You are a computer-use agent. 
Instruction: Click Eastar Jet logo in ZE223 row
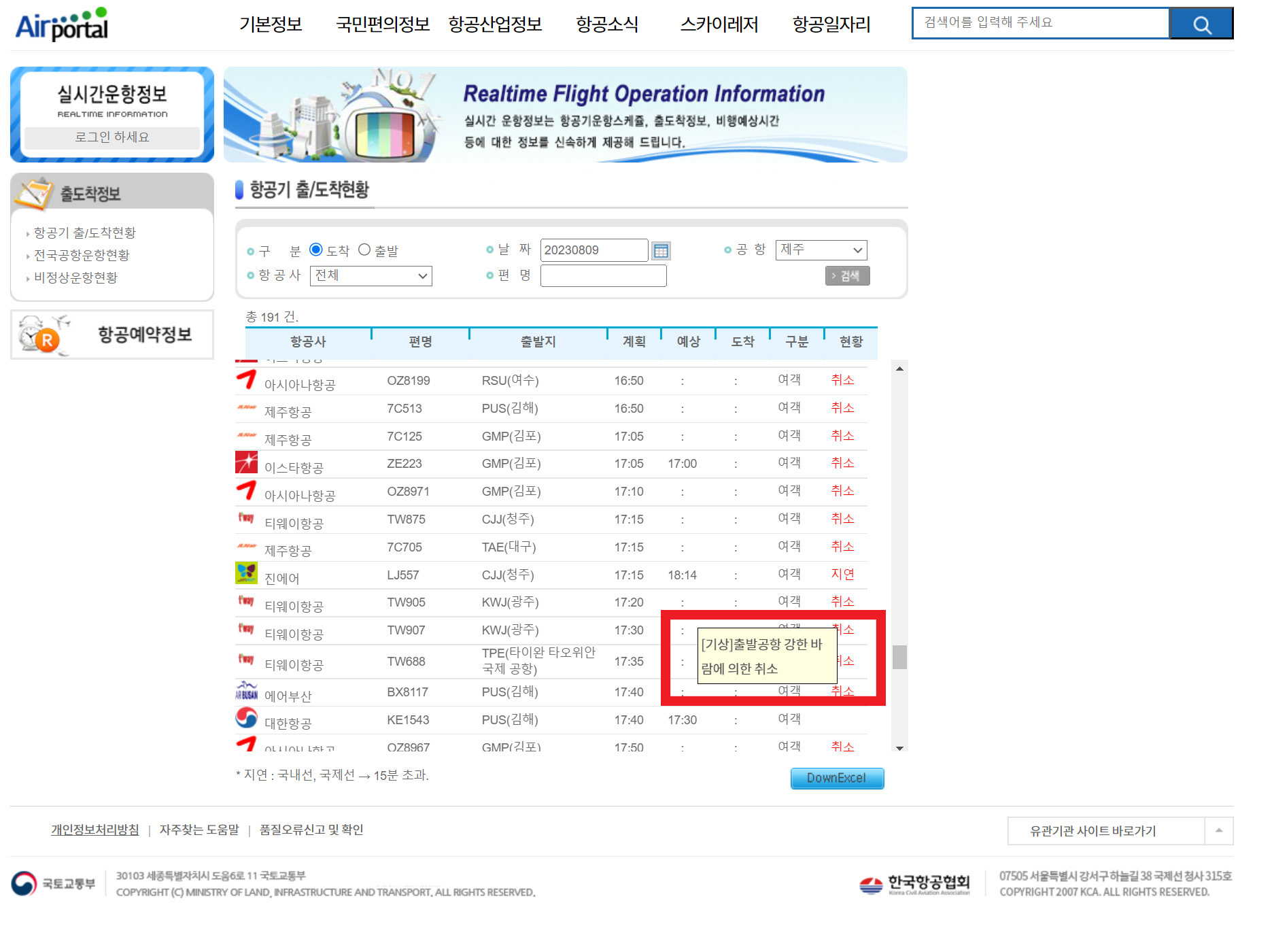click(x=246, y=462)
